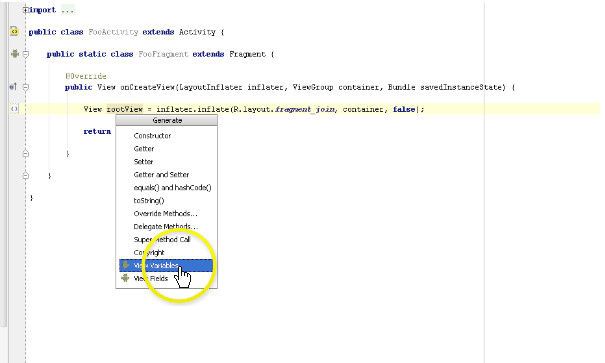This screenshot has height=363, width=605.
Task: Click the Android icon next to View Variables
Action: click(x=125, y=265)
